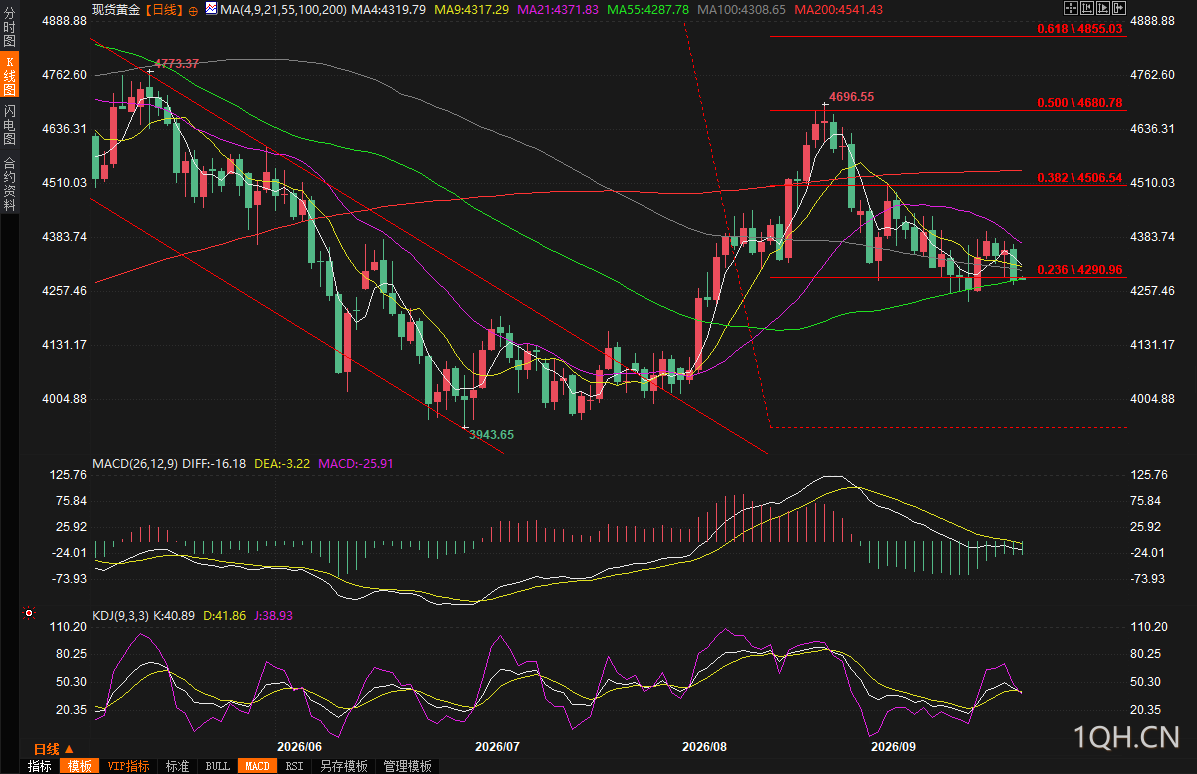
Task: Click the J:38.93 value in KDJ
Action: pyautogui.click(x=273, y=615)
